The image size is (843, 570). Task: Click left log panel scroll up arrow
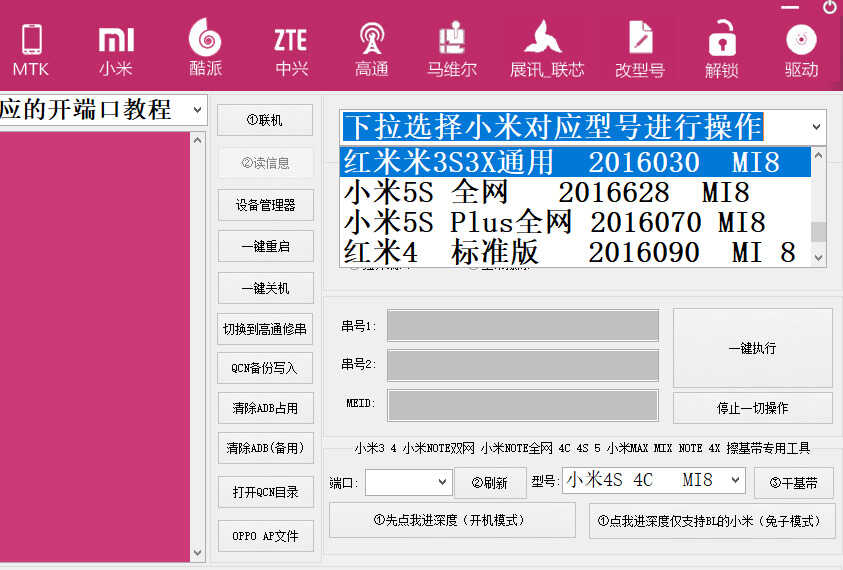(x=197, y=140)
